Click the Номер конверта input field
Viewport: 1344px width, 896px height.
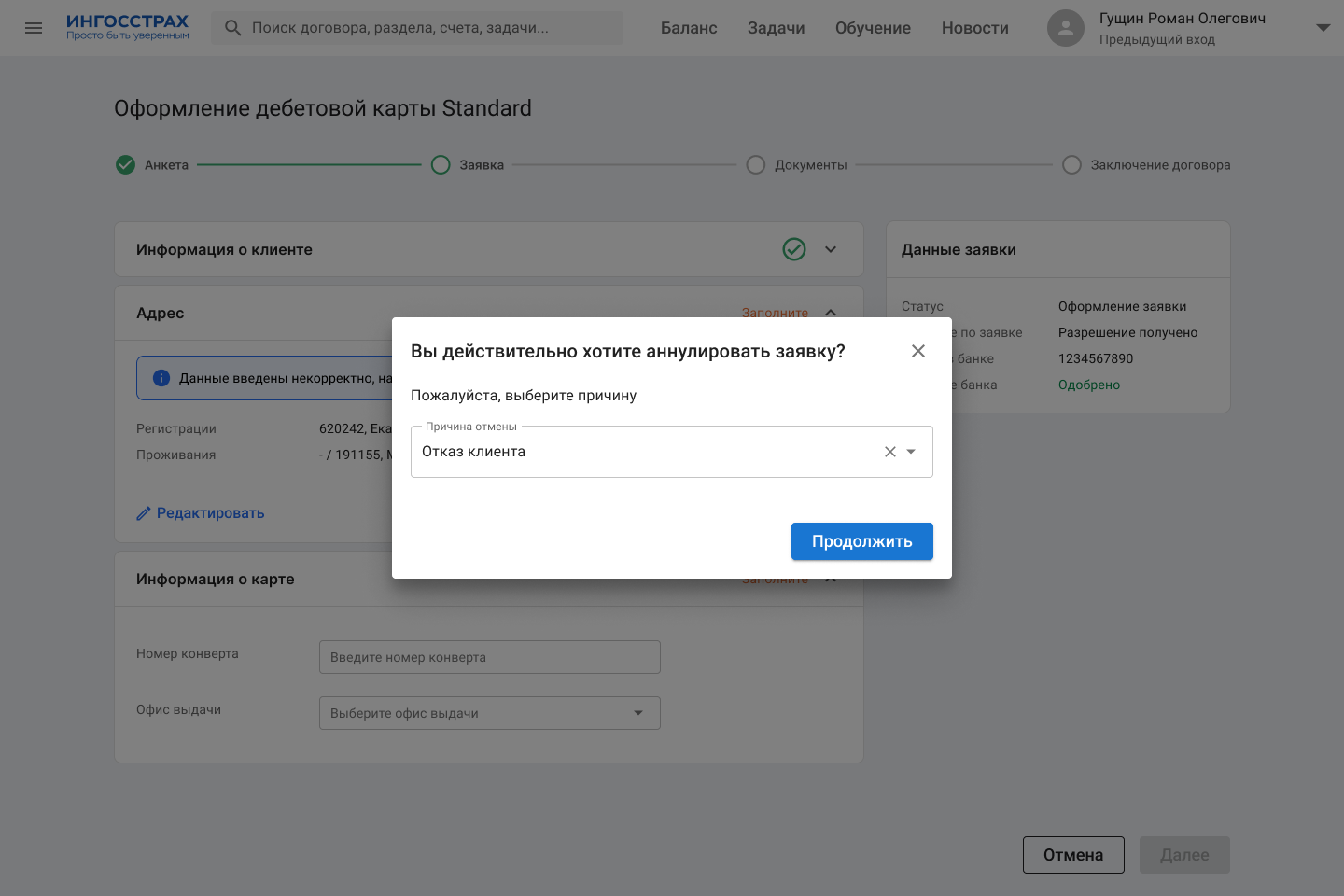tap(489, 657)
